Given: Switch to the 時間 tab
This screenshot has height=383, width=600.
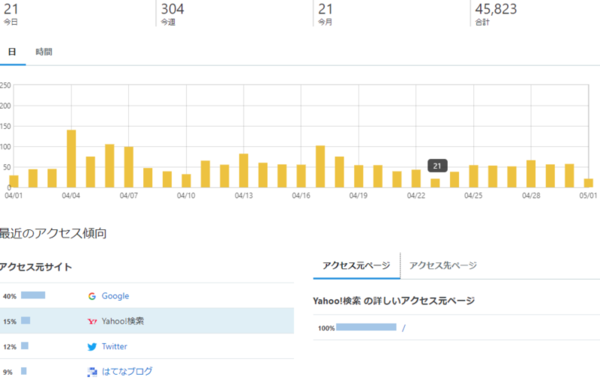Looking at the screenshot, I should (44, 52).
